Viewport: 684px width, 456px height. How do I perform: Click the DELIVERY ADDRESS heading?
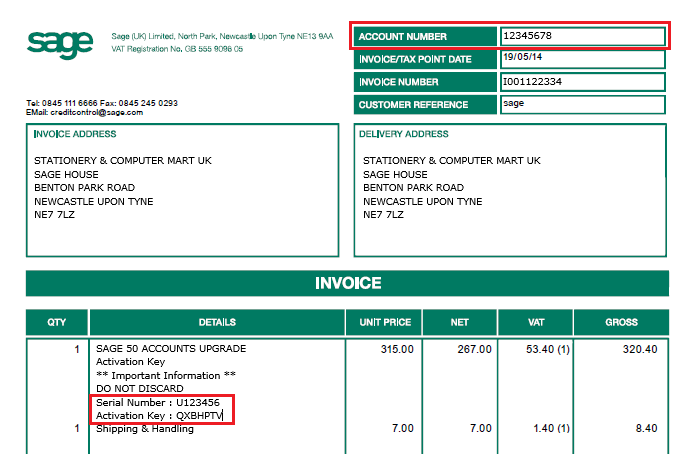(404, 134)
